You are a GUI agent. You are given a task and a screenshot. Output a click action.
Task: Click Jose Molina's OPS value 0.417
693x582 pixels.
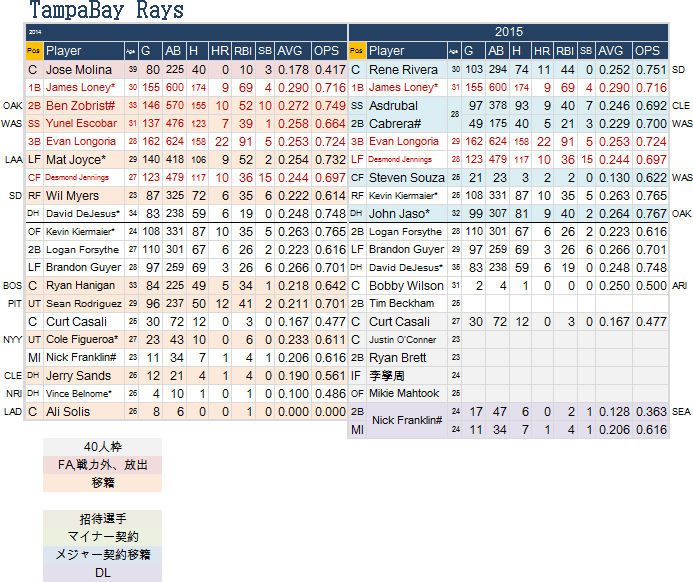pos(330,70)
